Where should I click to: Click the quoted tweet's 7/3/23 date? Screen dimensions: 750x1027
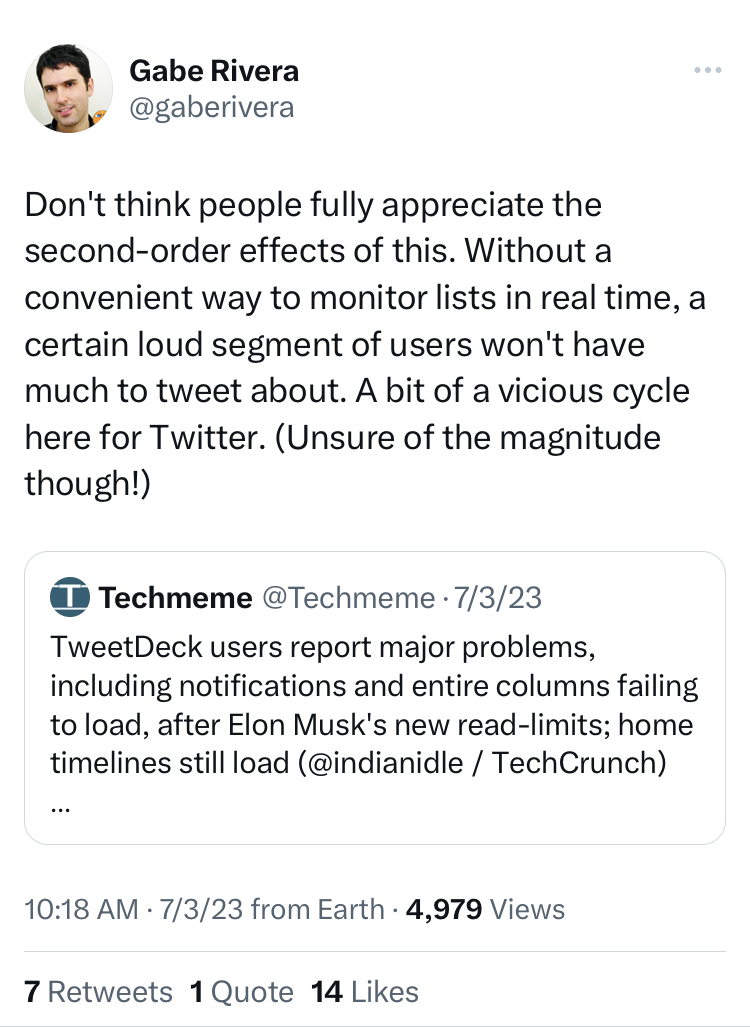tap(497, 598)
